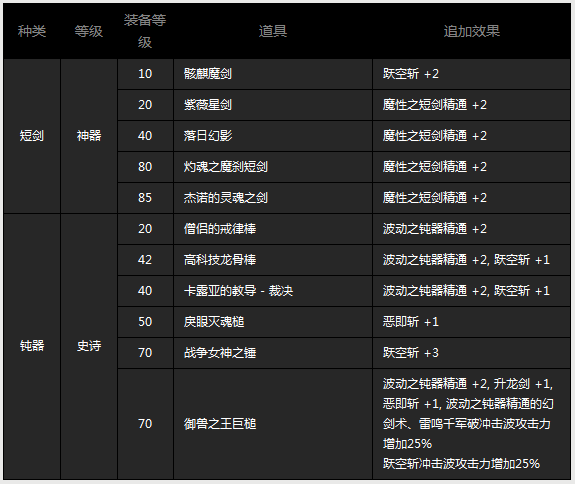Click the 神器 grade cell

click(89, 136)
